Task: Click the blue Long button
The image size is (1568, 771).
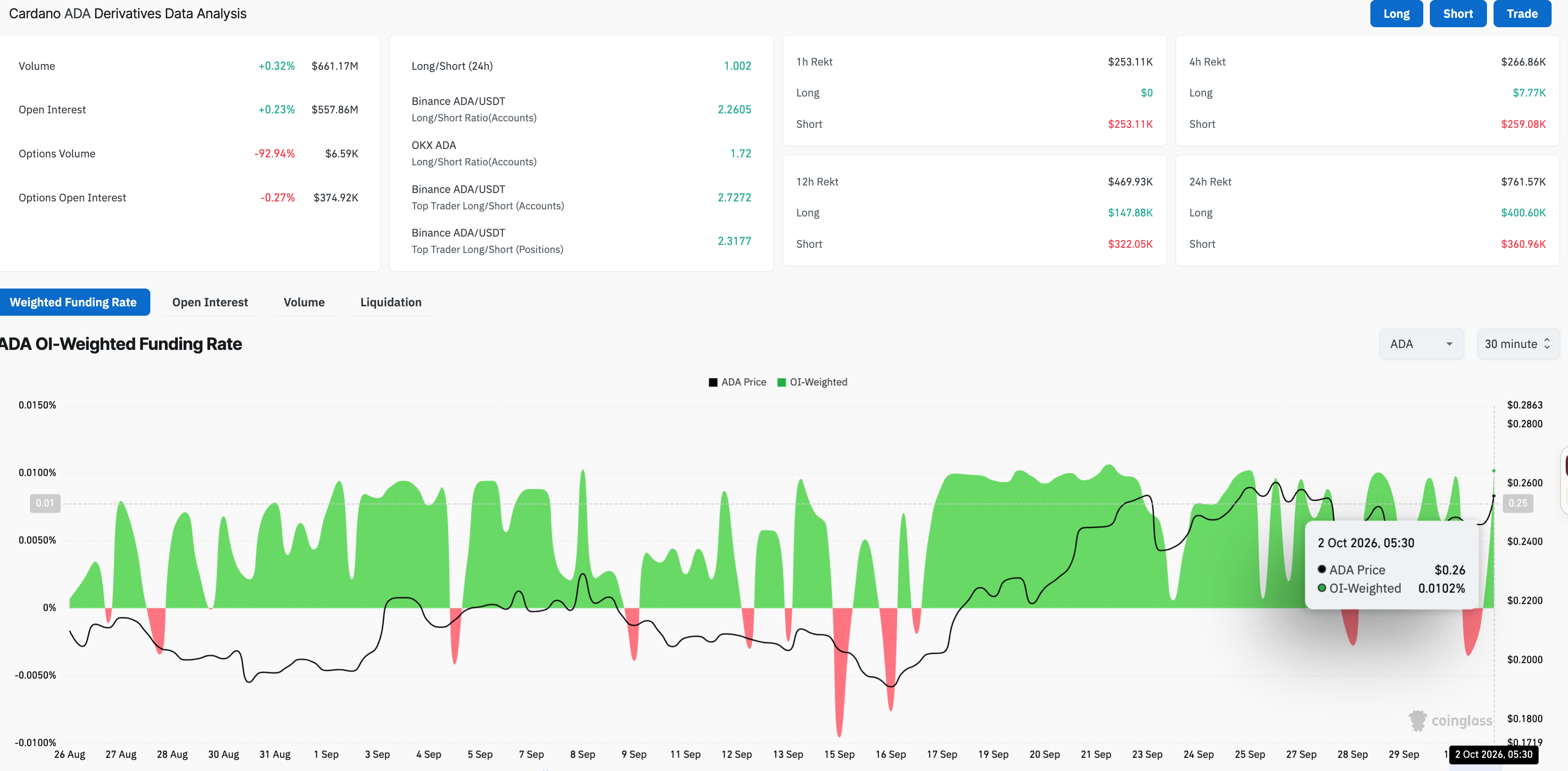Action: (1396, 14)
